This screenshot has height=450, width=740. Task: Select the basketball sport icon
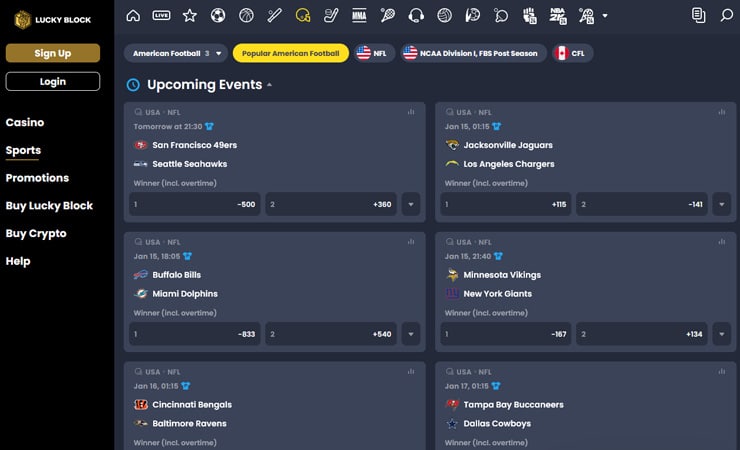coord(246,16)
